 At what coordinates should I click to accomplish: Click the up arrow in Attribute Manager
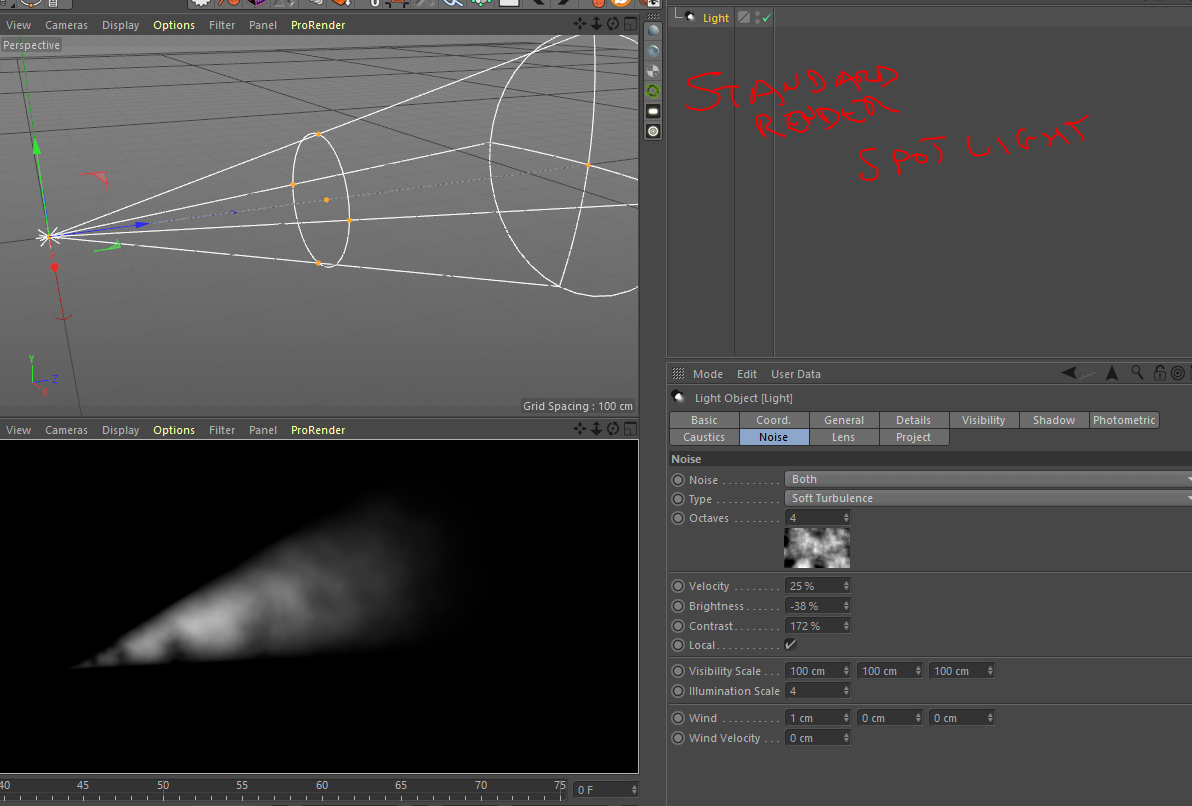1111,373
